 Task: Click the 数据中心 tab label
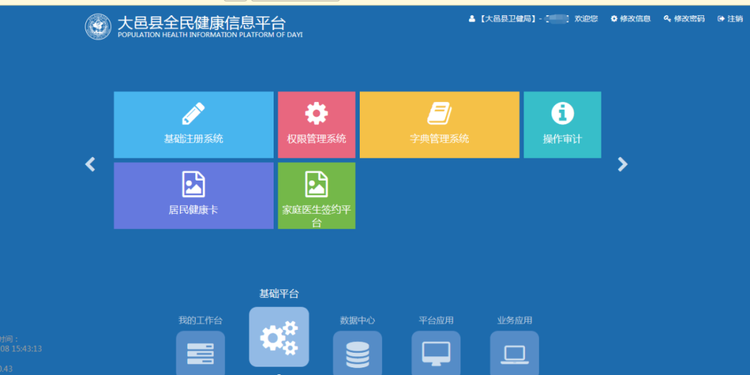tap(357, 320)
